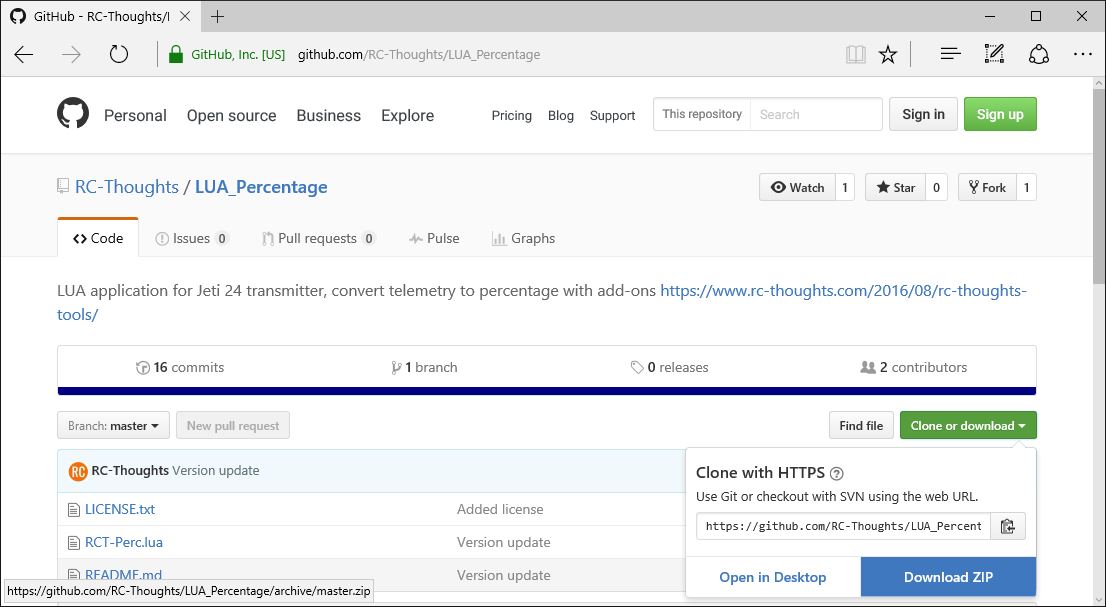Click the Find file button

(861, 425)
